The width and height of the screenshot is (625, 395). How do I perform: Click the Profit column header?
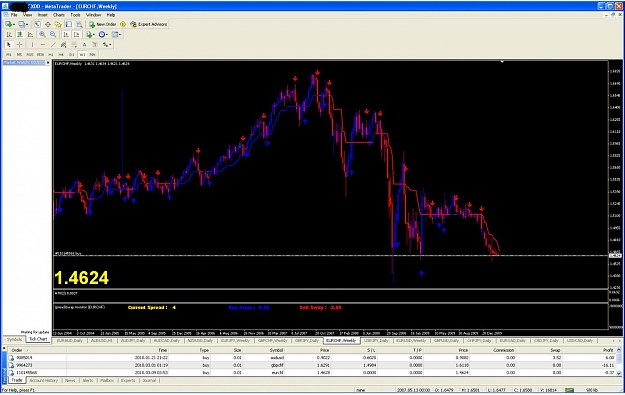(x=608, y=350)
